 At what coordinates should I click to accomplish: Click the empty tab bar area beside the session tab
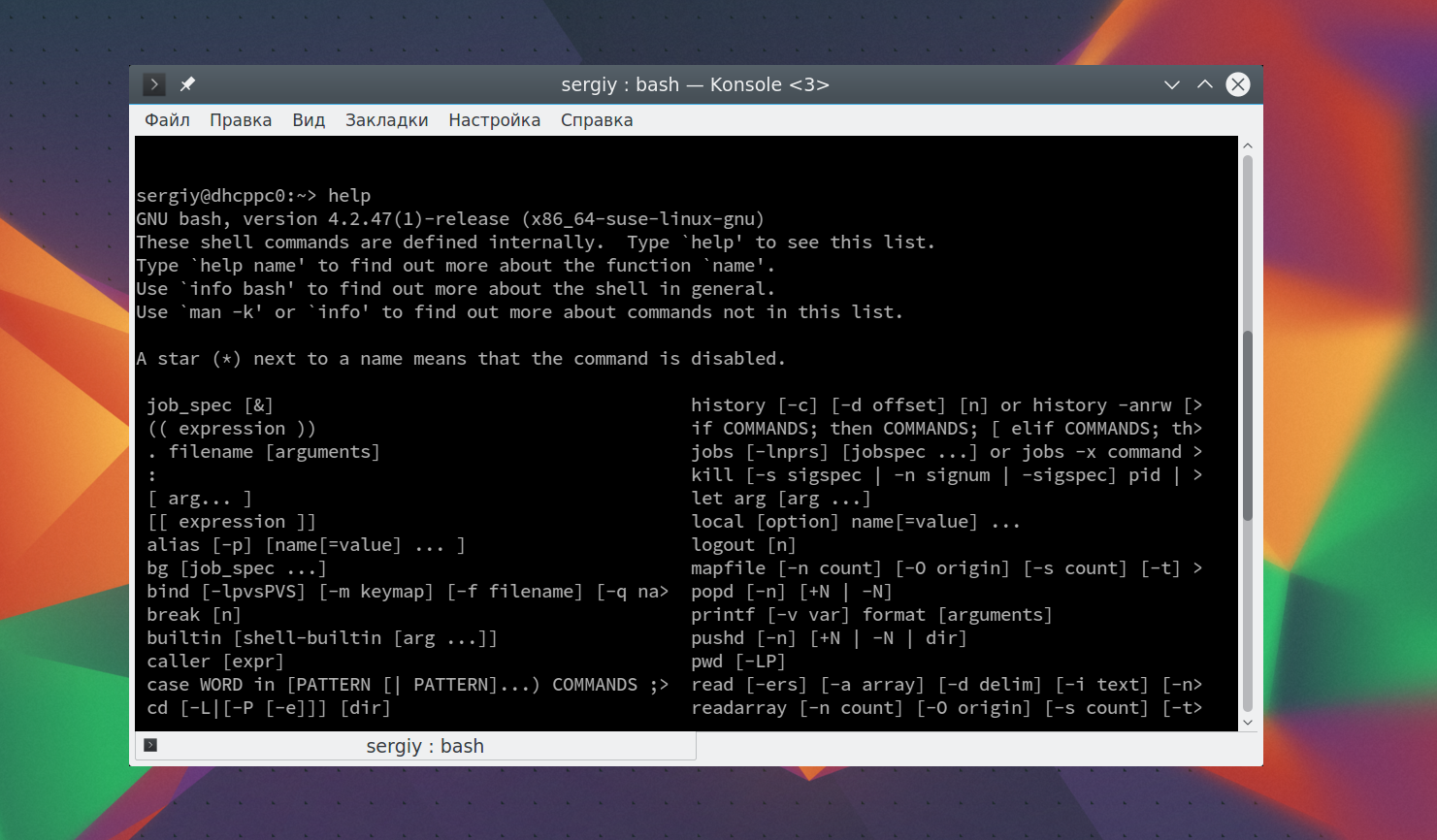click(x=978, y=747)
